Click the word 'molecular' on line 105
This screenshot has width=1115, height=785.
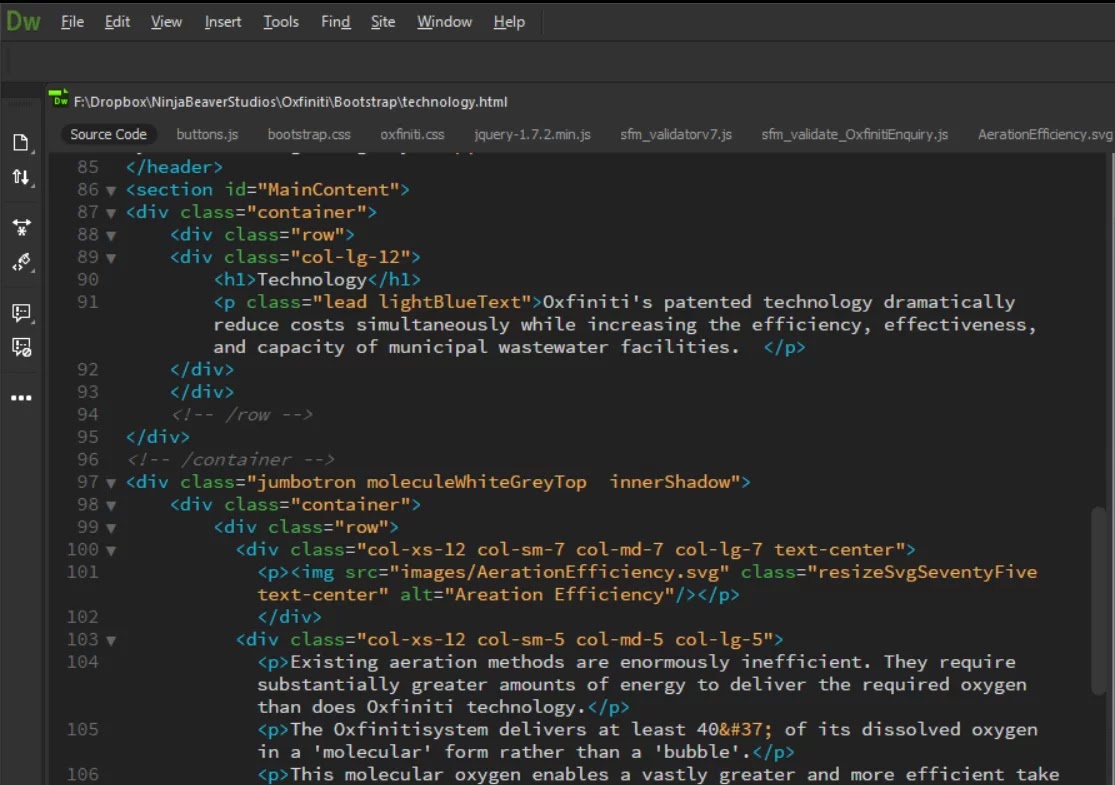[372, 752]
